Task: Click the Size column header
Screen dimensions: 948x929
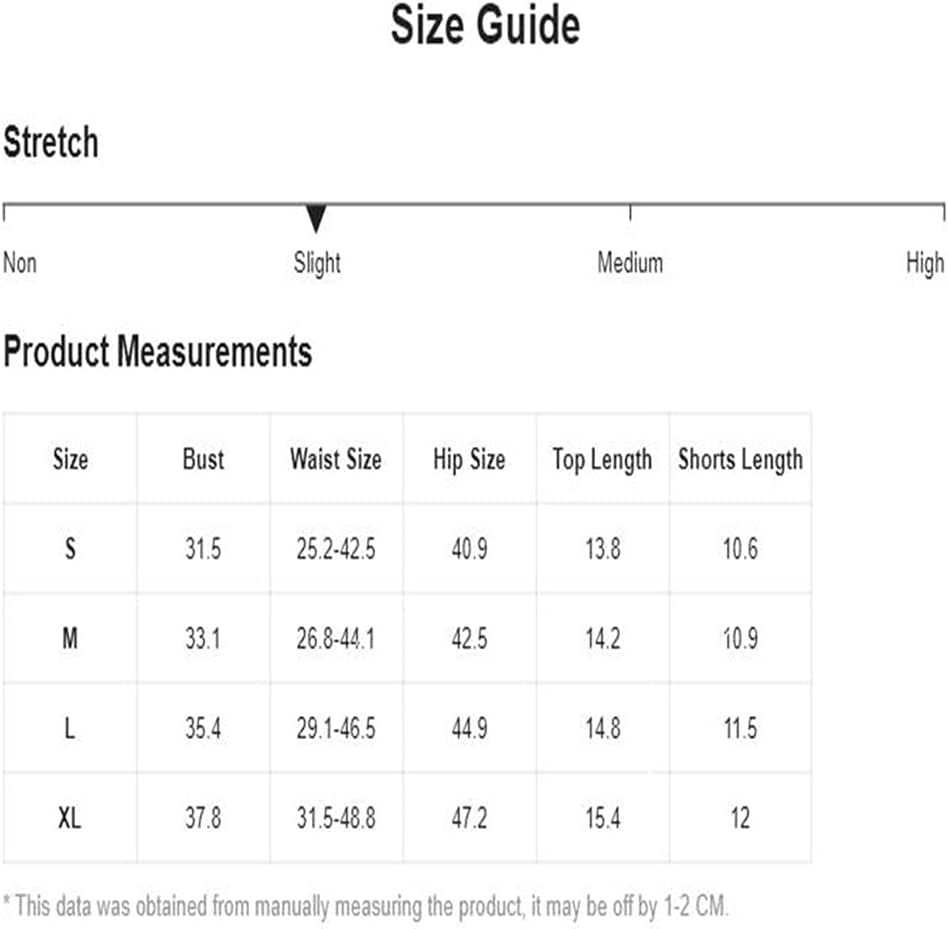Action: 70,459
